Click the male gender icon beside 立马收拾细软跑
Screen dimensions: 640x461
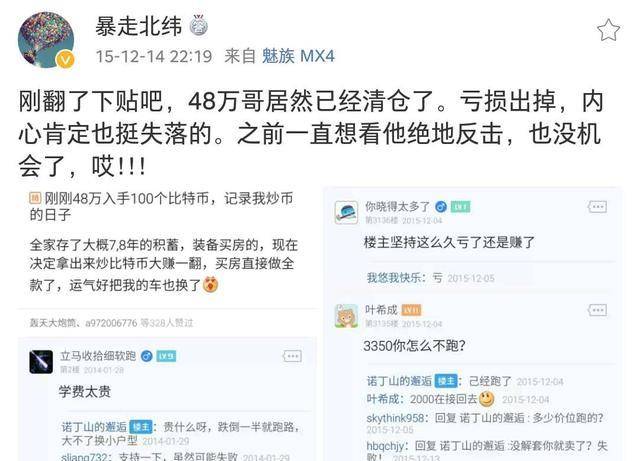[x=147, y=356]
